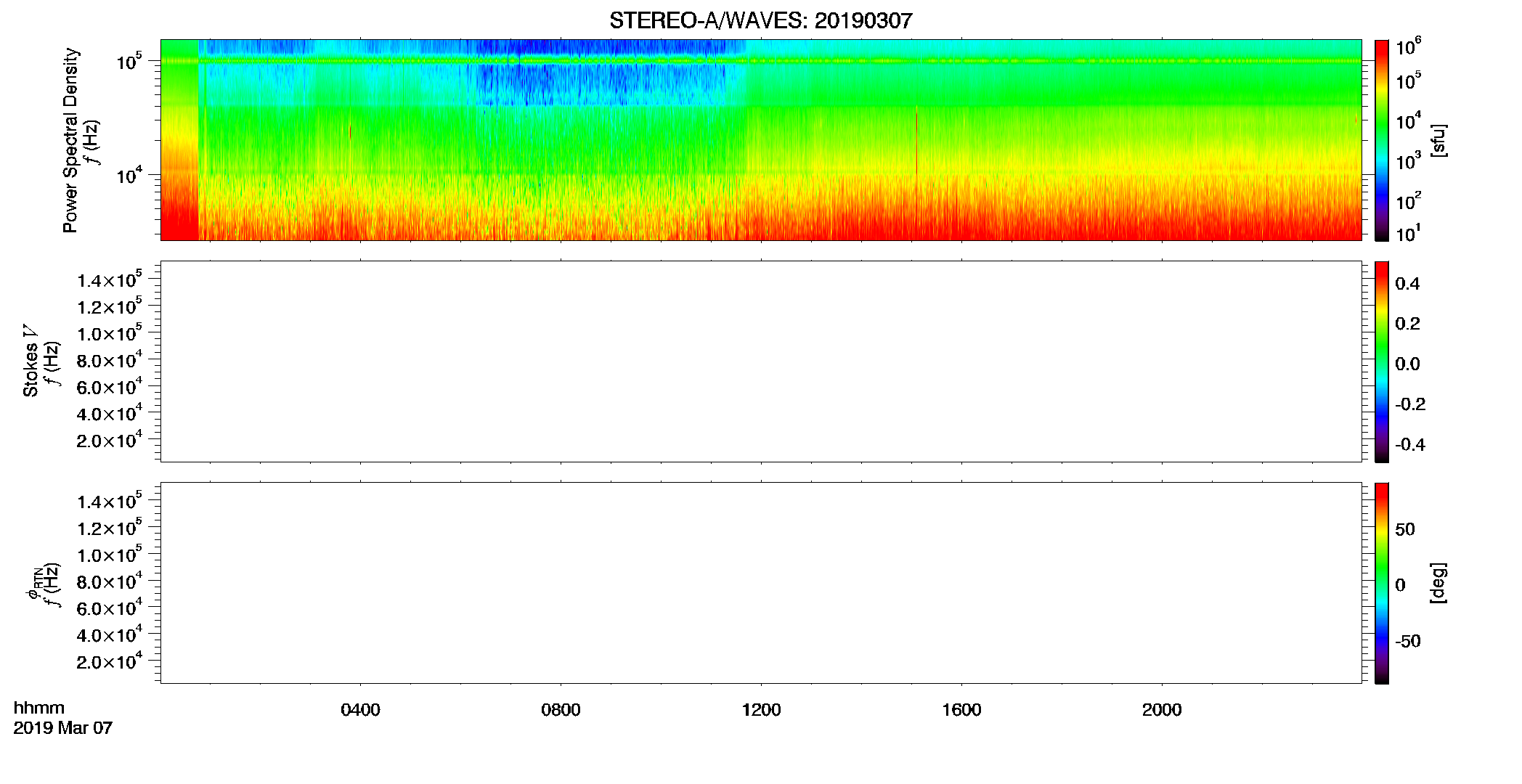Click the 0.2 tick label on Stokes color bar

coord(1407,324)
